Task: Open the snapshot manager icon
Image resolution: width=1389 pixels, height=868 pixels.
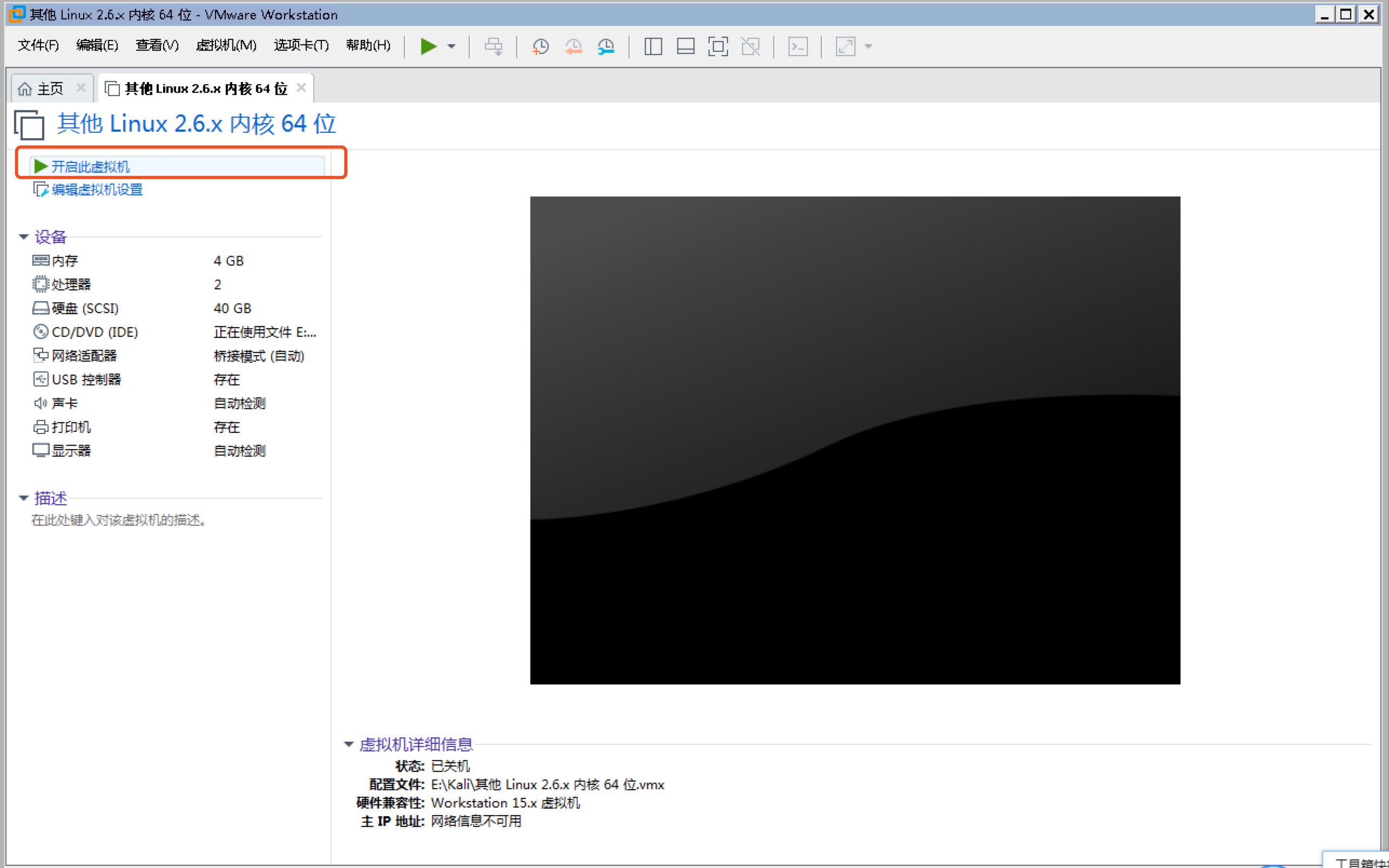Action: pyautogui.click(x=606, y=46)
